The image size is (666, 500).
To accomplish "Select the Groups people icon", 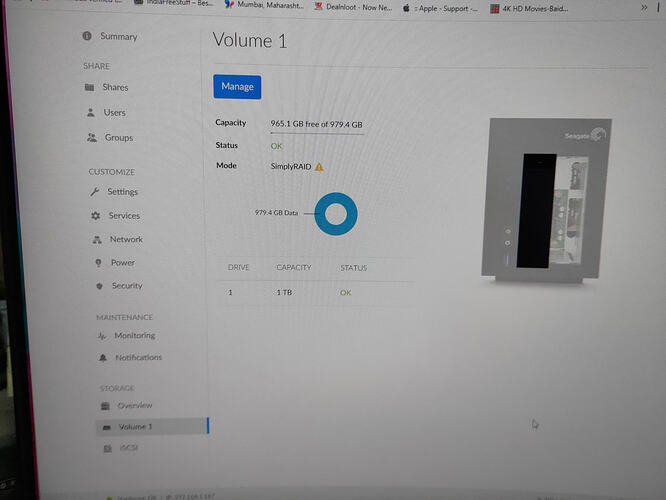I will tap(92, 138).
